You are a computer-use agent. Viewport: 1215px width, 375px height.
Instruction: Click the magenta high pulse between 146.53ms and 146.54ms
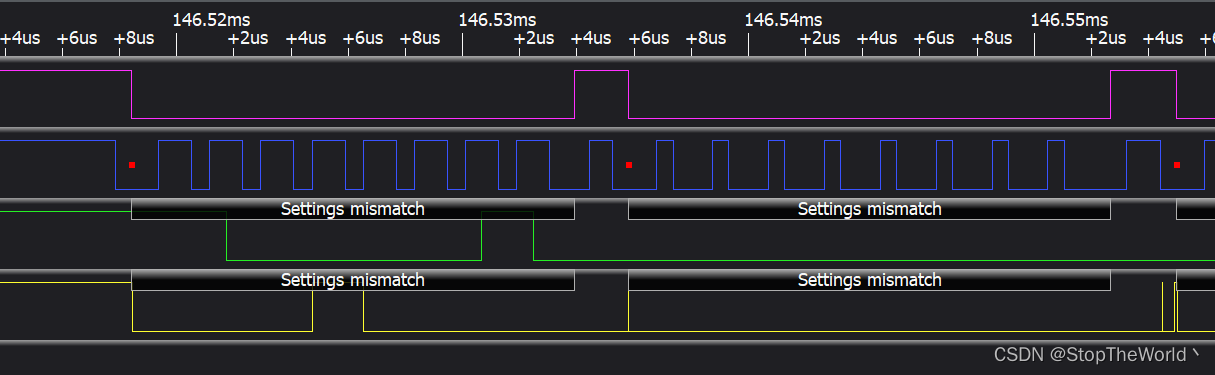click(x=601, y=94)
